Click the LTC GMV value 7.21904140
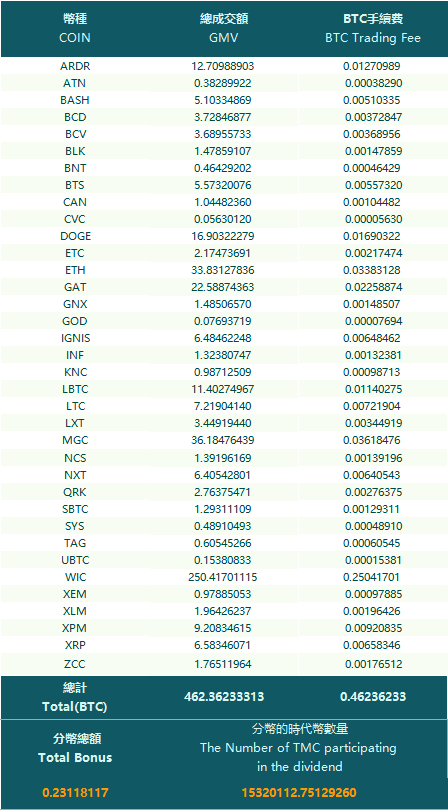This screenshot has height=810, width=448. [224, 406]
